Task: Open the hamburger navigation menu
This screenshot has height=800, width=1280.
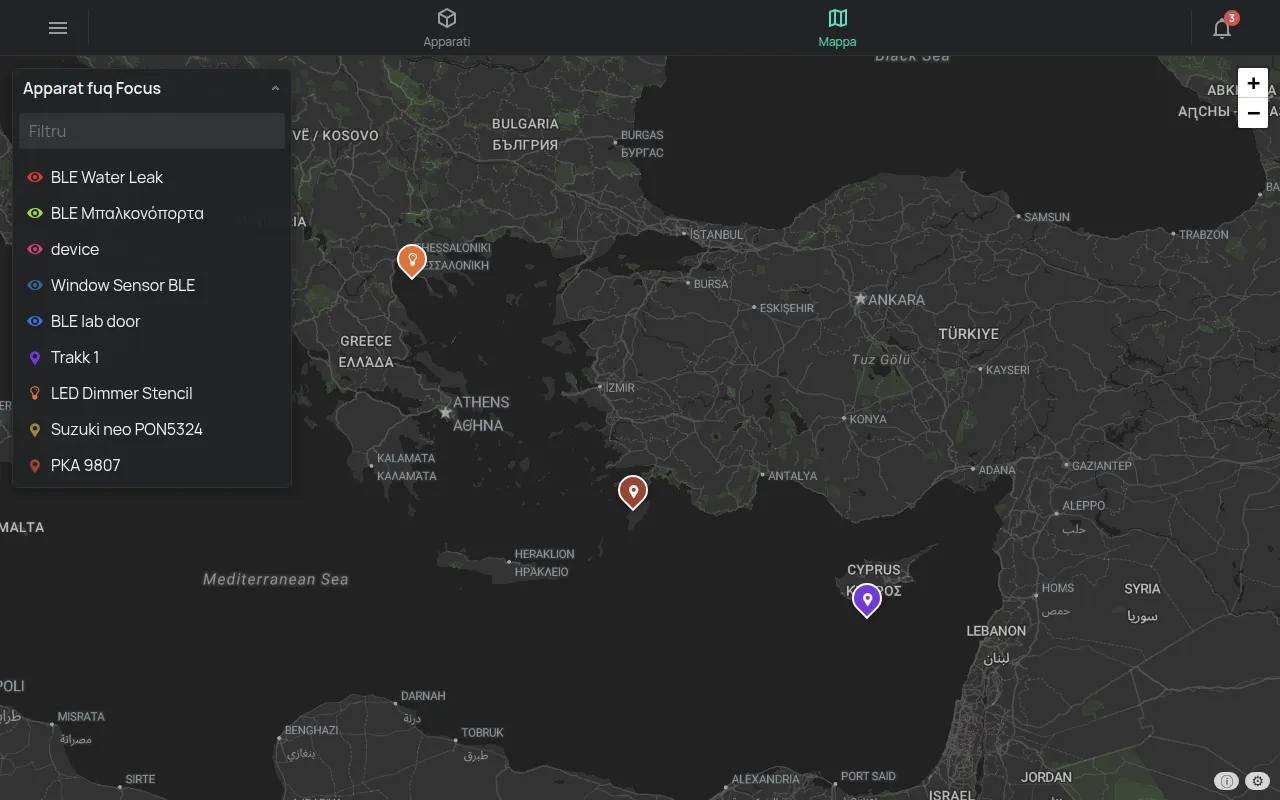Action: click(x=58, y=28)
